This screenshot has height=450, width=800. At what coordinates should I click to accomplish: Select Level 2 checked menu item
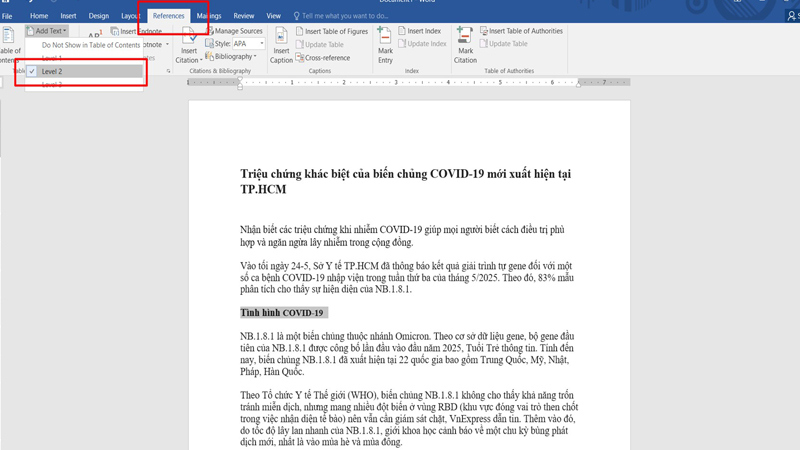pos(84,71)
